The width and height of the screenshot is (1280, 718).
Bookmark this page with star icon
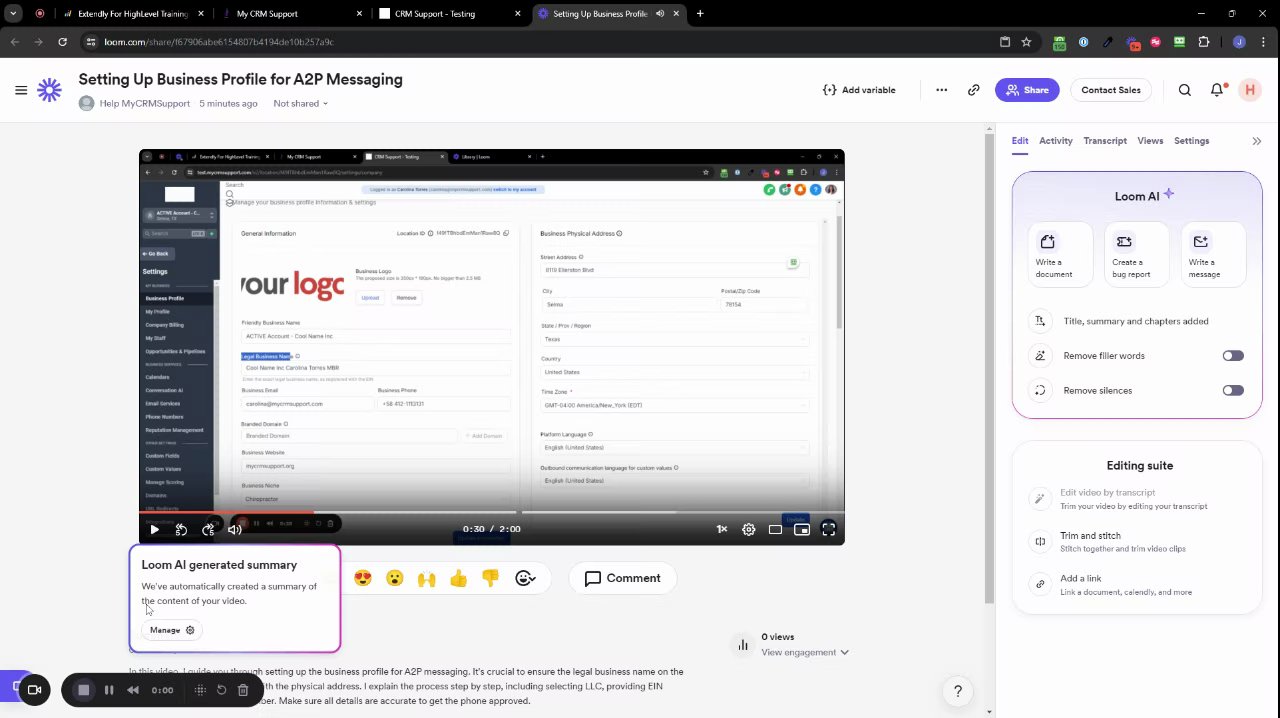tap(1026, 42)
